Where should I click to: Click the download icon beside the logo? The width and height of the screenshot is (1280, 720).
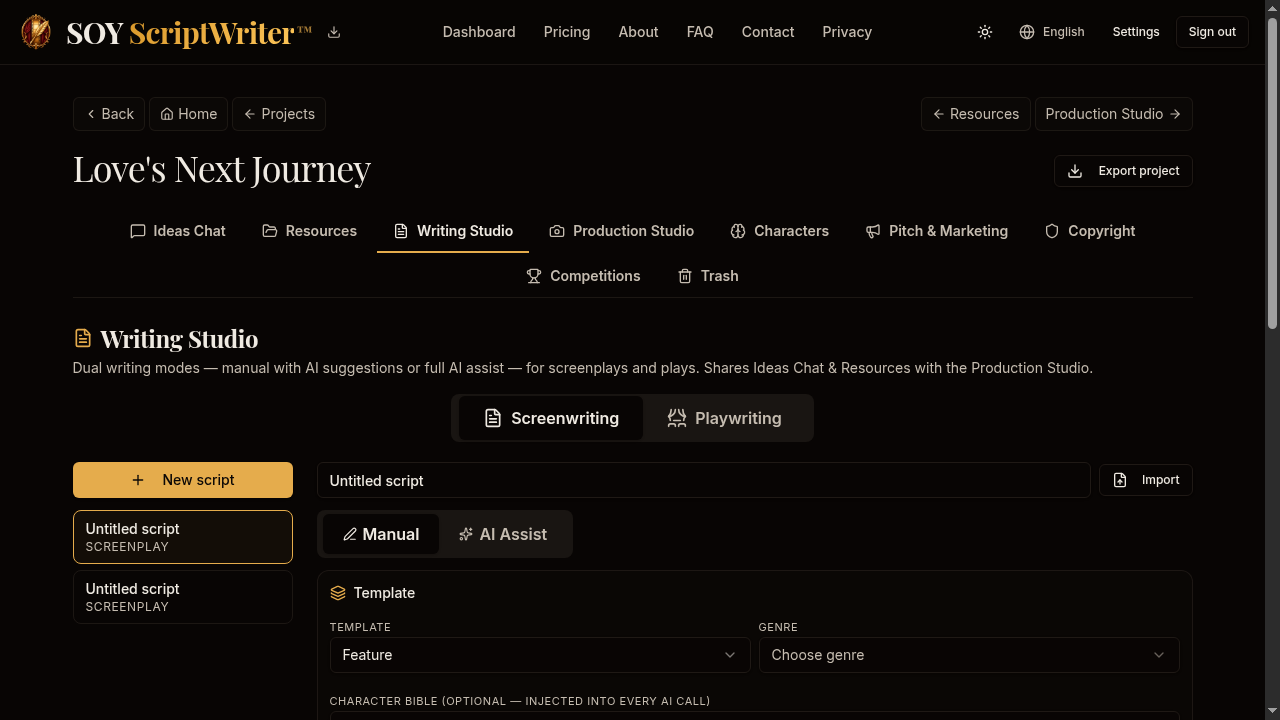pyautogui.click(x=334, y=32)
